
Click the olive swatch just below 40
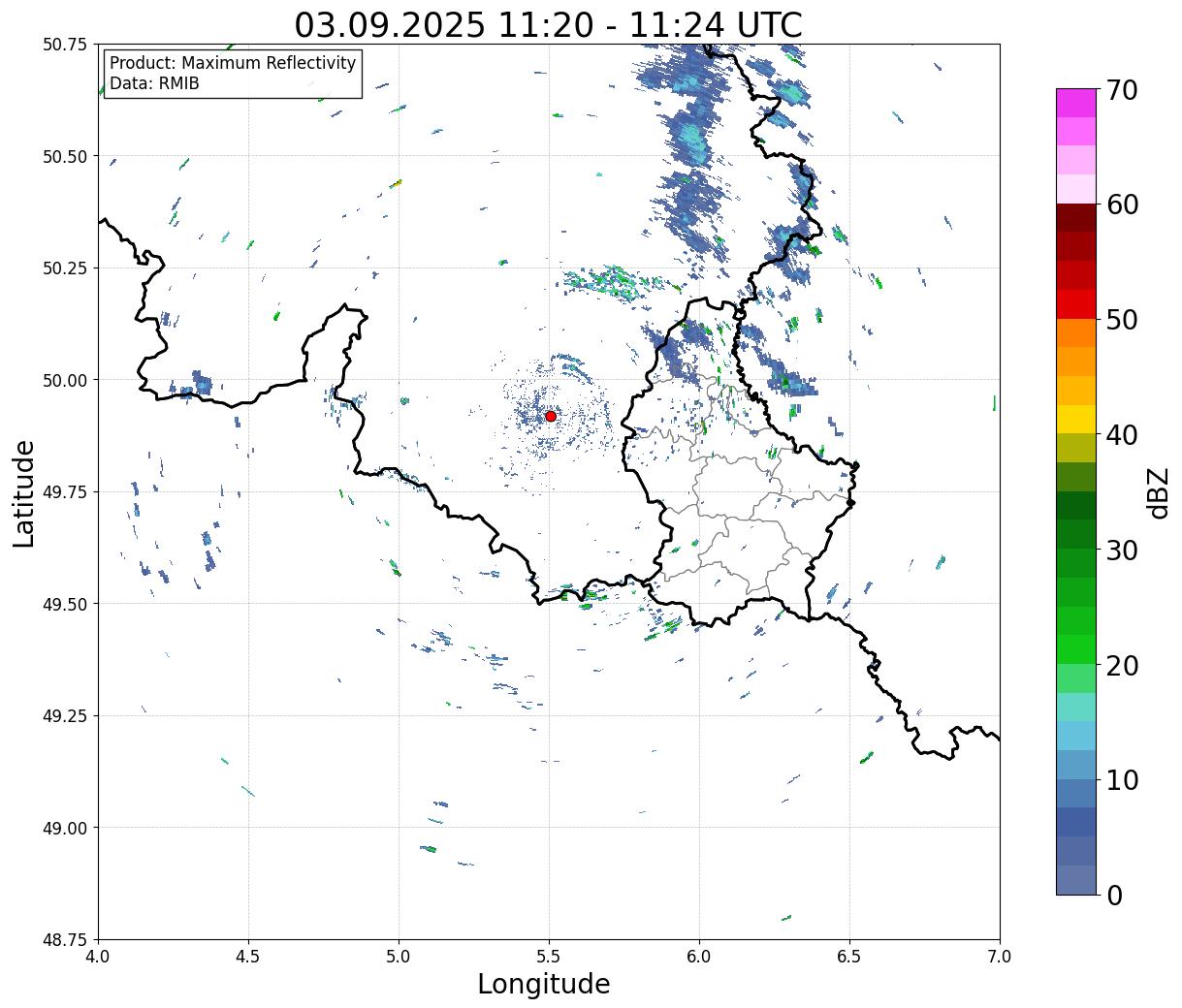(1076, 449)
